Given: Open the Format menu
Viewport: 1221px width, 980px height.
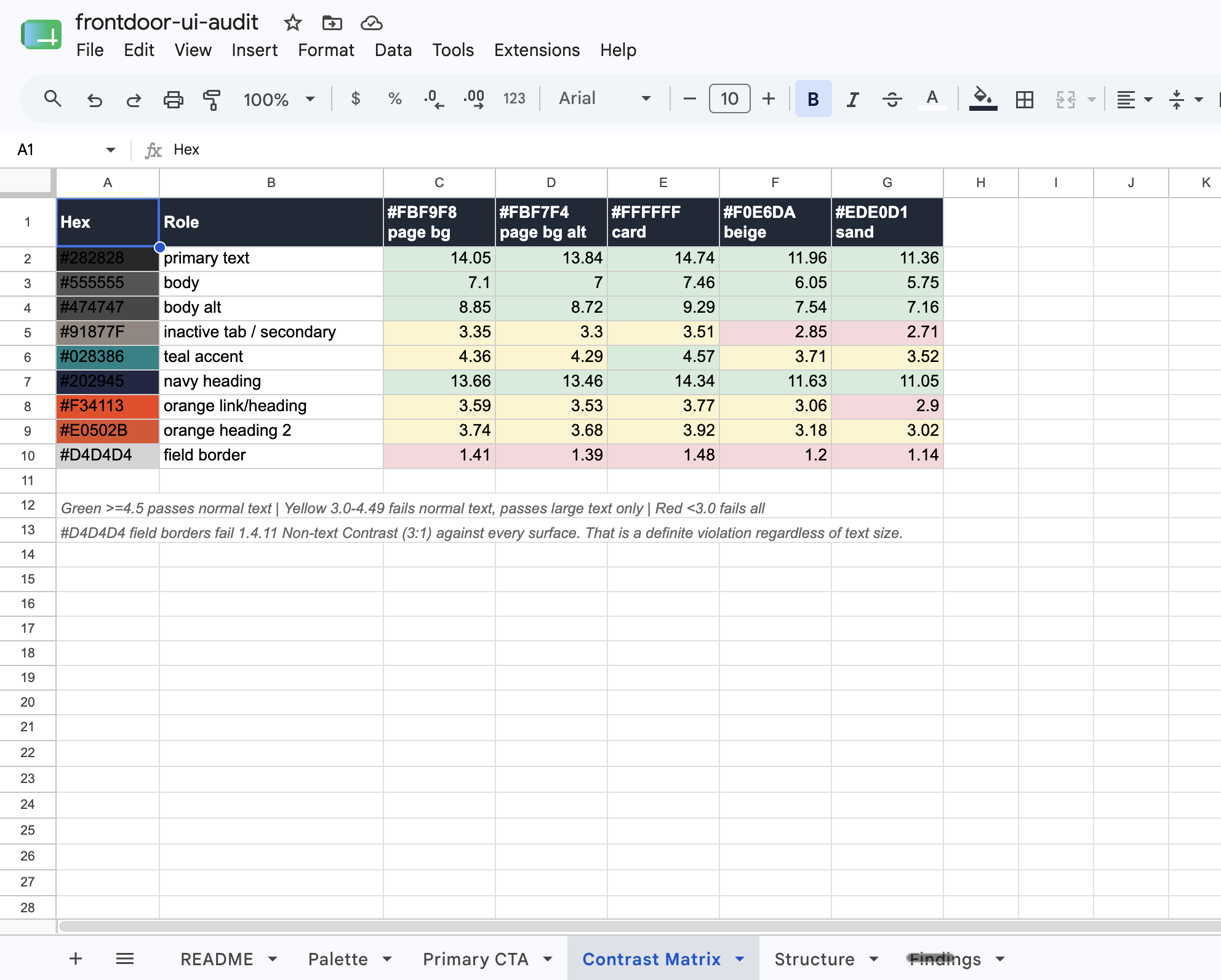Looking at the screenshot, I should pos(326,50).
